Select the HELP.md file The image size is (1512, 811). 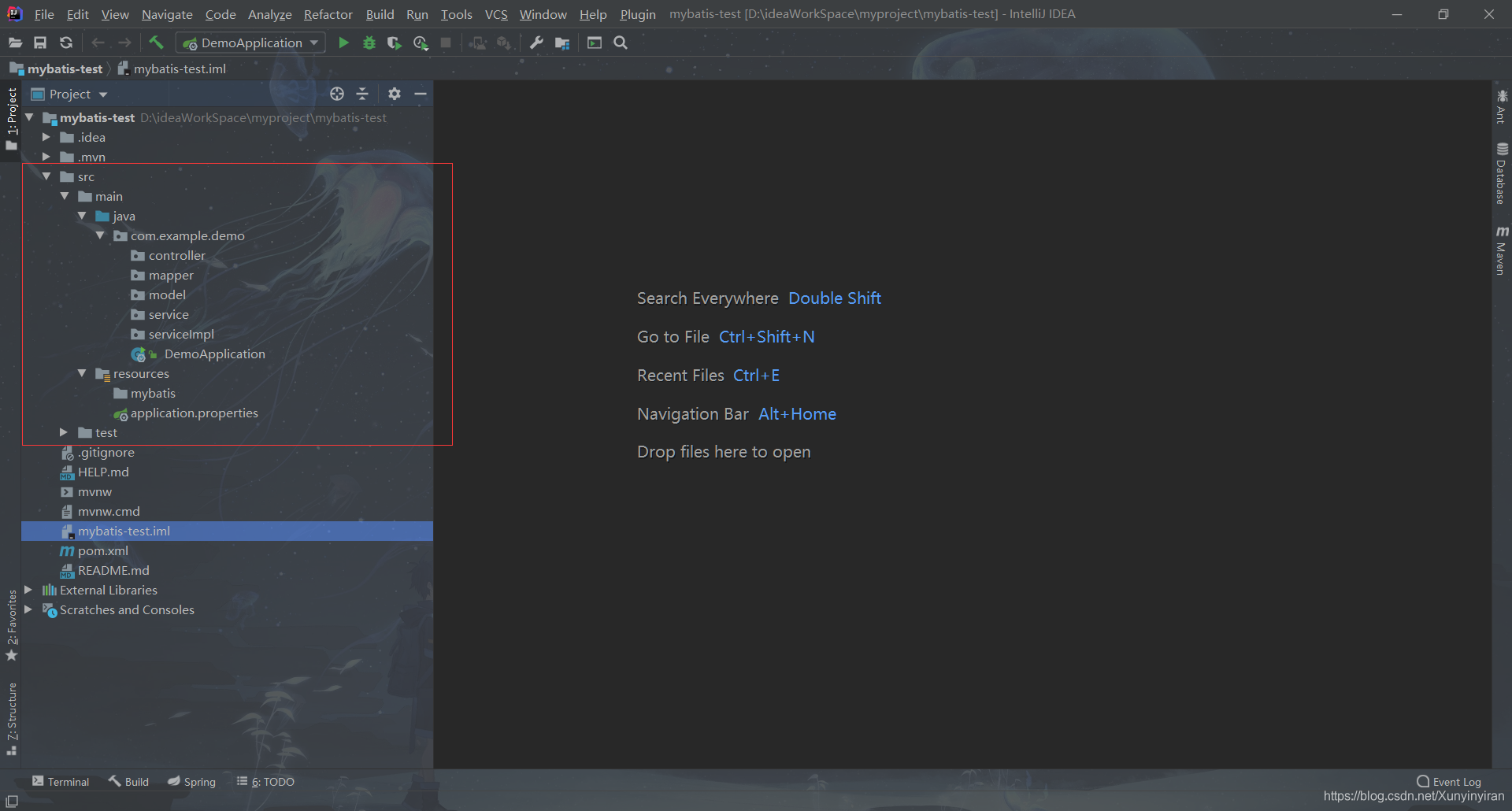(103, 472)
